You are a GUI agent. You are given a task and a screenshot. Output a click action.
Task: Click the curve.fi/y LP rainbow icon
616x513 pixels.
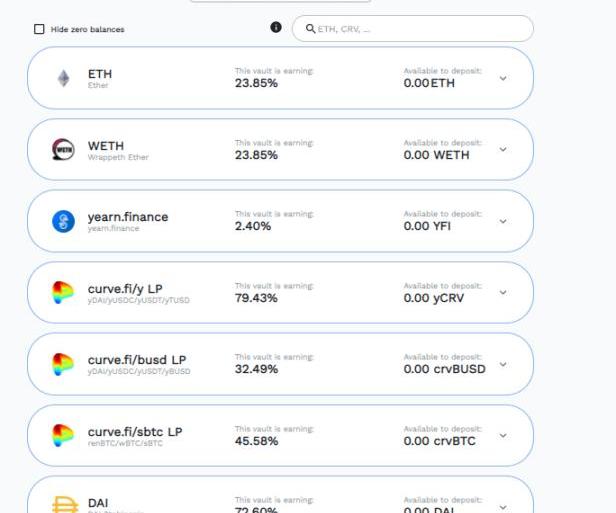[x=63, y=293]
